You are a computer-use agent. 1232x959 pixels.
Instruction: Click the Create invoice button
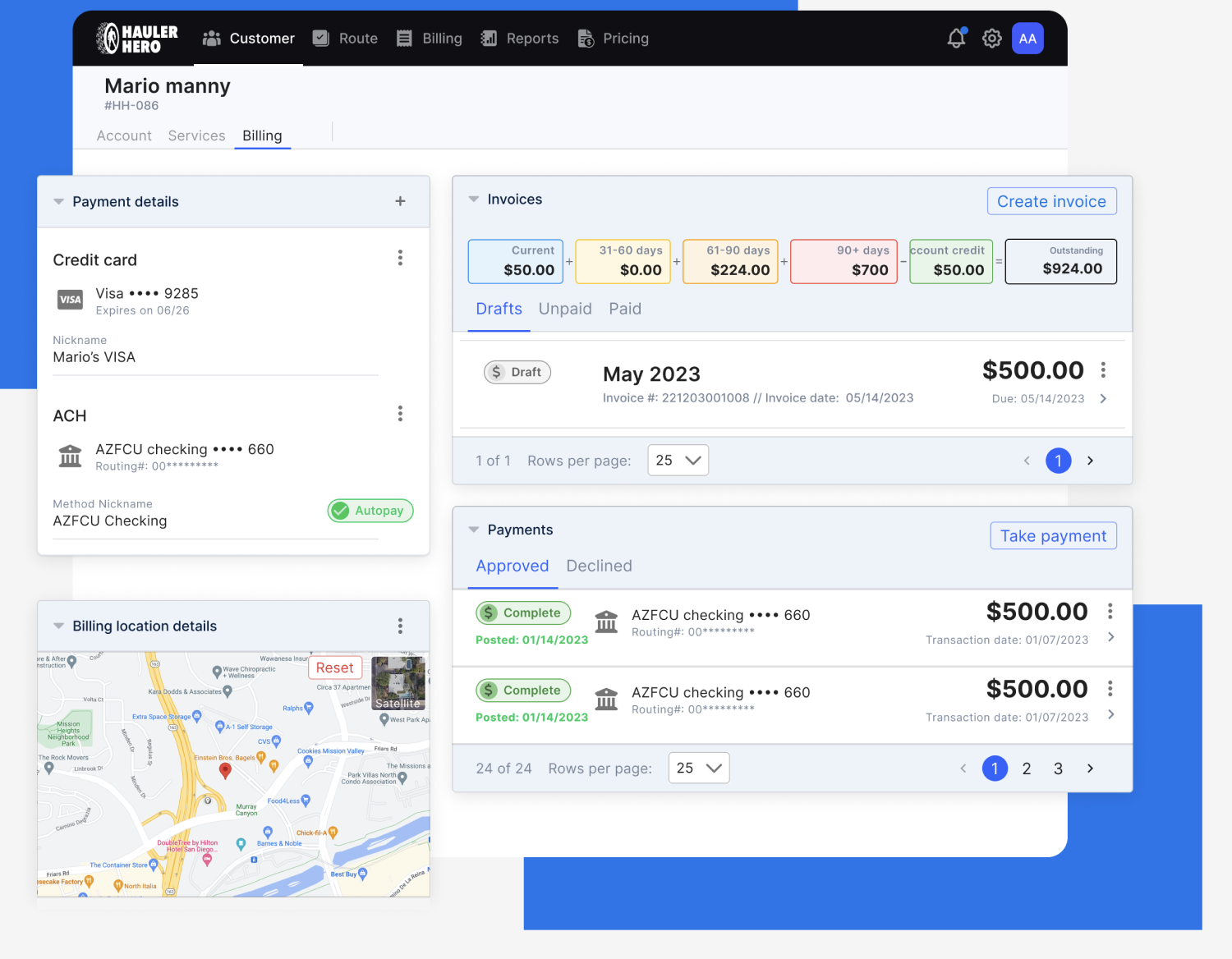coord(1051,200)
